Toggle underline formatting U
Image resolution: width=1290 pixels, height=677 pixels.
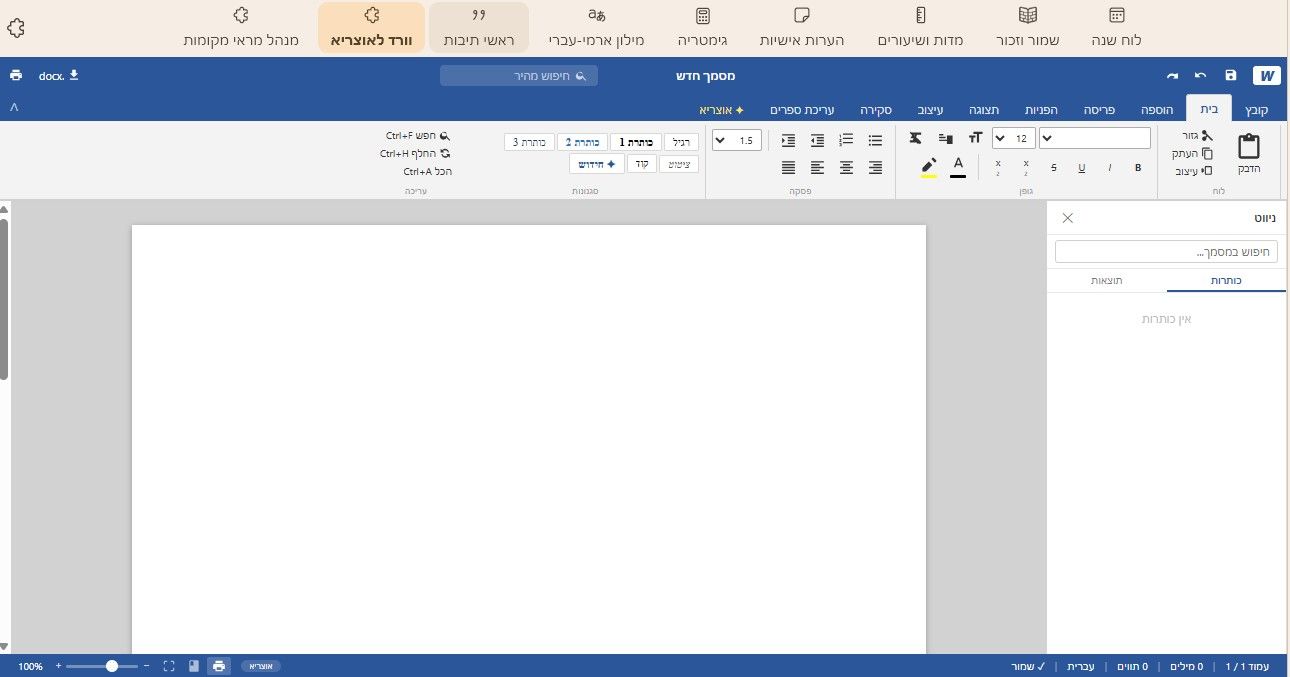[1082, 168]
